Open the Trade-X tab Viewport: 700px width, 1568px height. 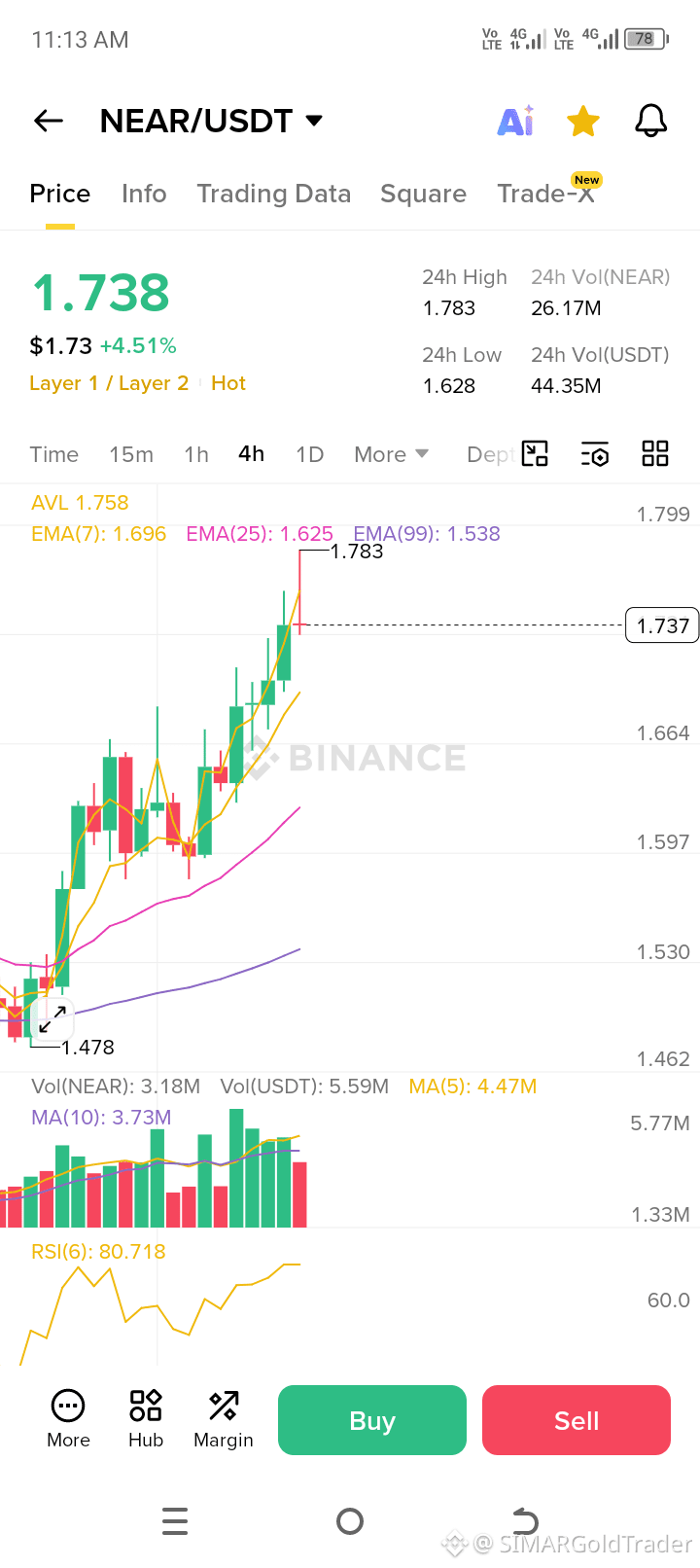545,194
